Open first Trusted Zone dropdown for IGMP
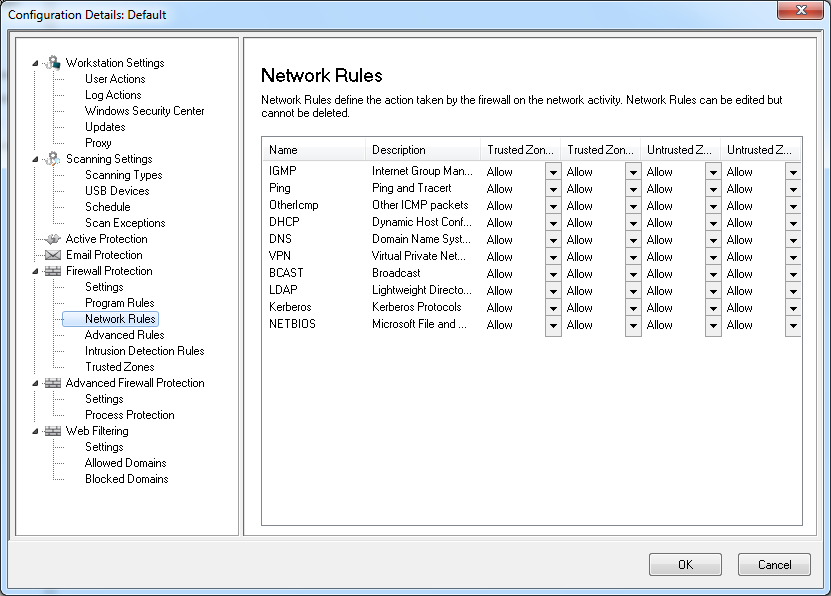 click(x=553, y=172)
